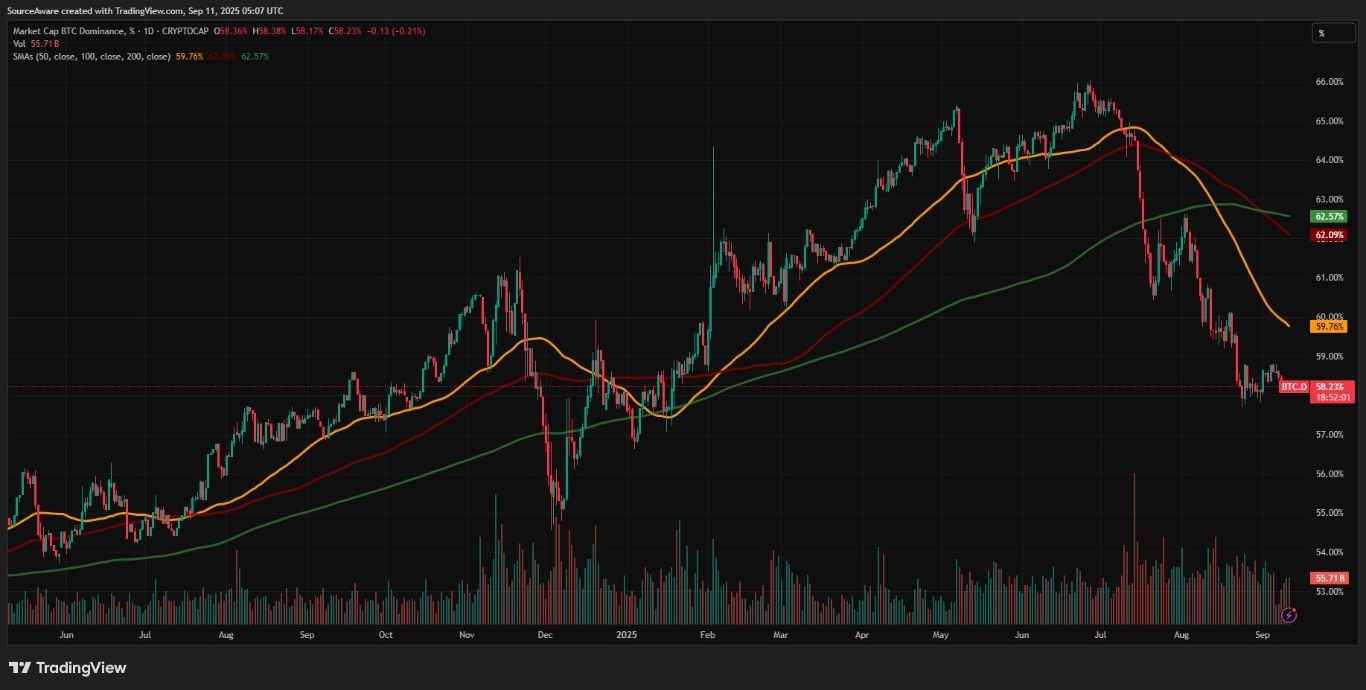Click the 64.00% gridline label on price scale

1331,158
